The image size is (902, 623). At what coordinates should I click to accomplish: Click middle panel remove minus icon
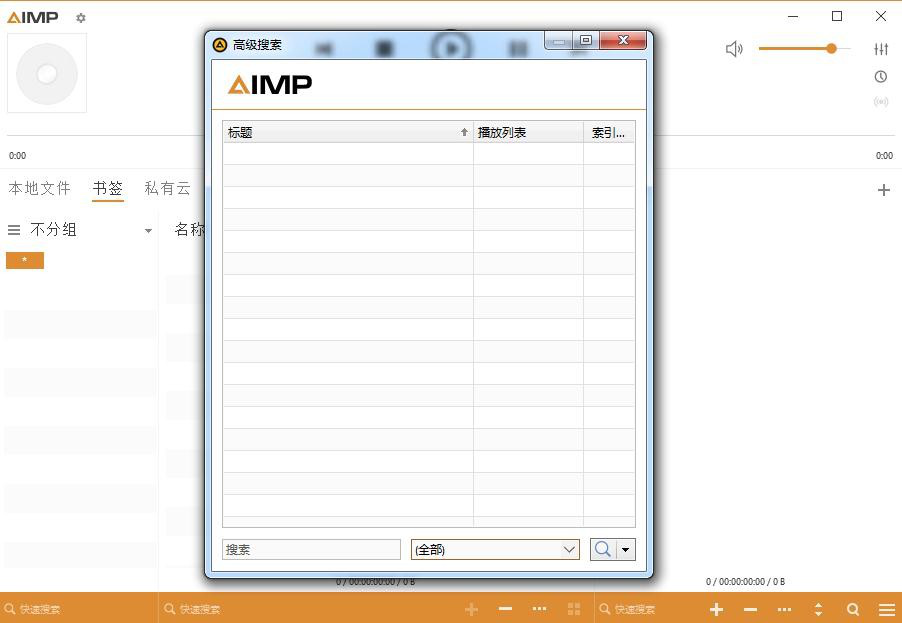[x=505, y=609]
